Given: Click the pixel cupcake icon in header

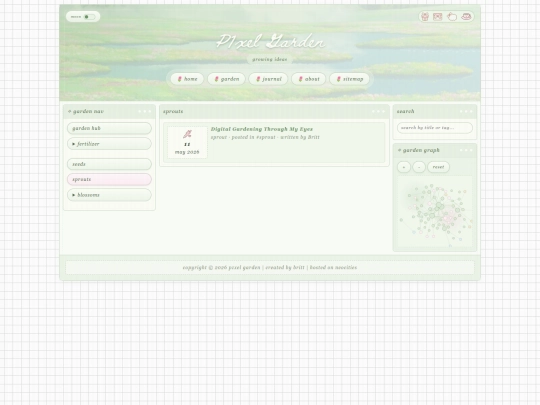Looking at the screenshot, I should coord(425,17).
